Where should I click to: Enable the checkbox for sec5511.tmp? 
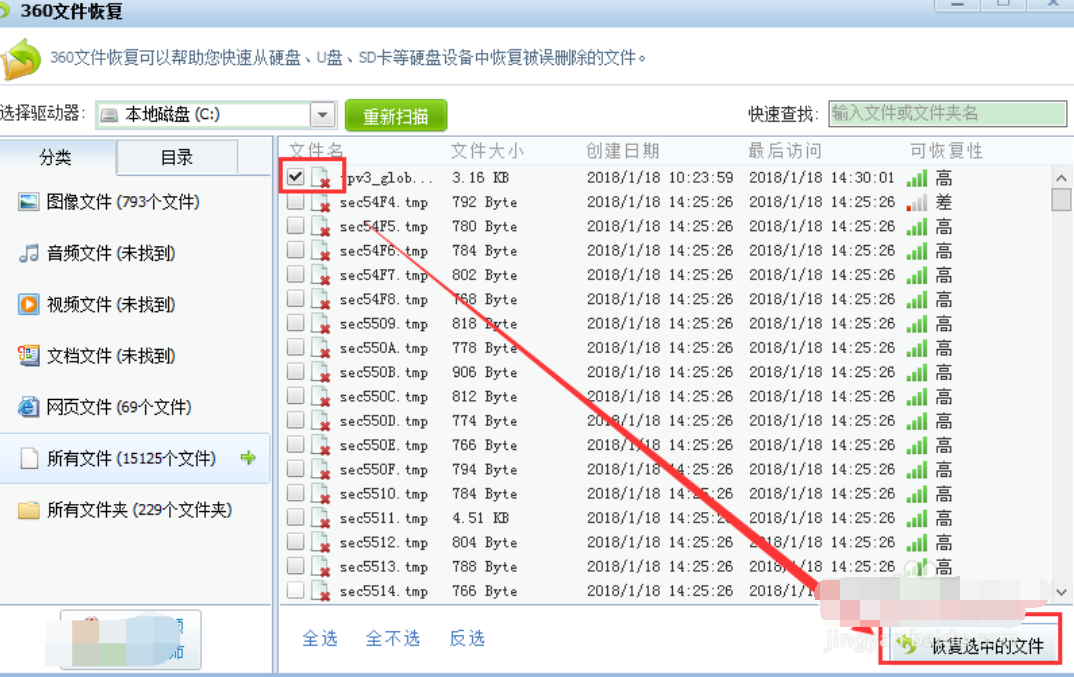pyautogui.click(x=294, y=518)
